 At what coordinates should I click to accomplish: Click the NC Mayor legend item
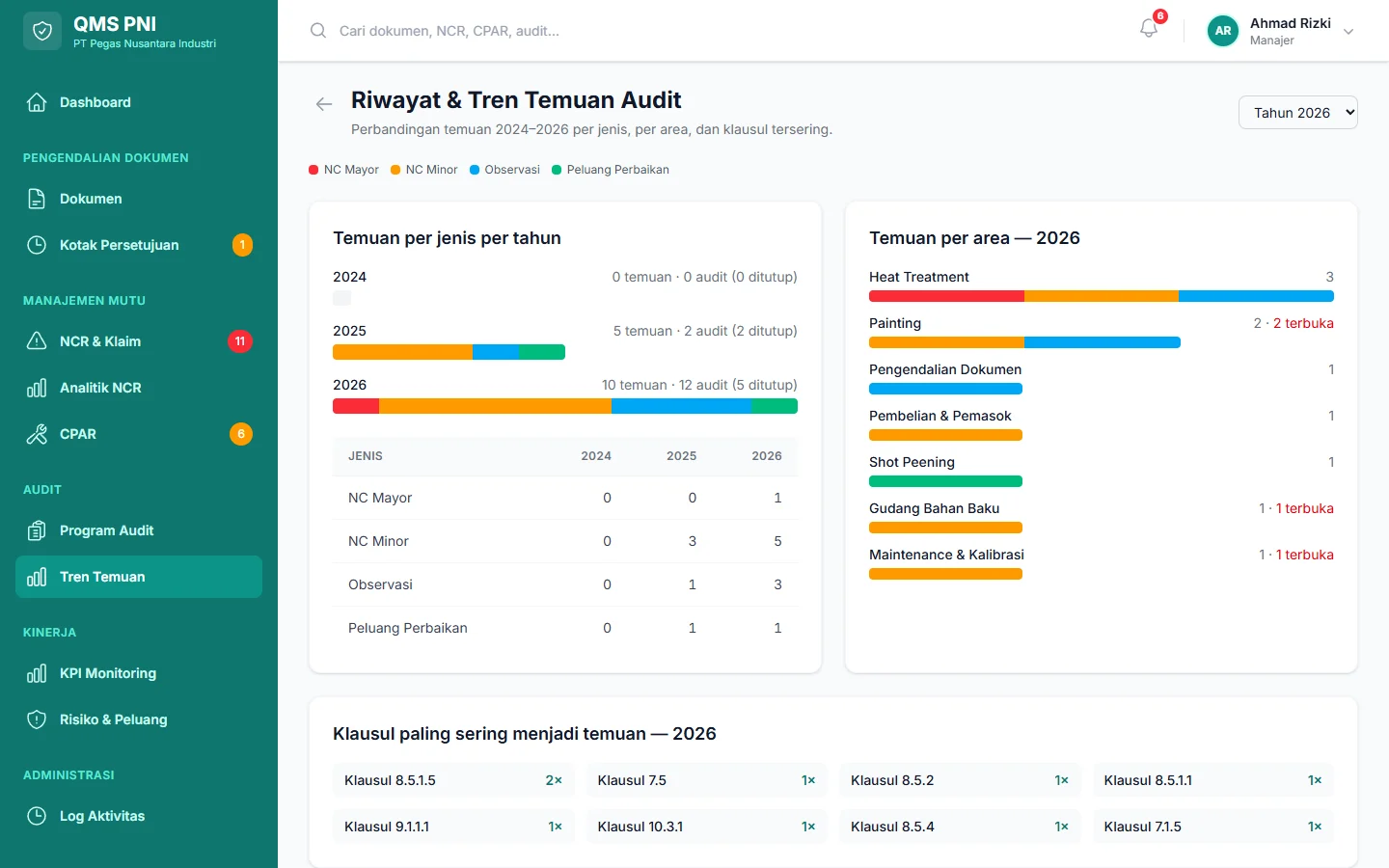point(343,170)
